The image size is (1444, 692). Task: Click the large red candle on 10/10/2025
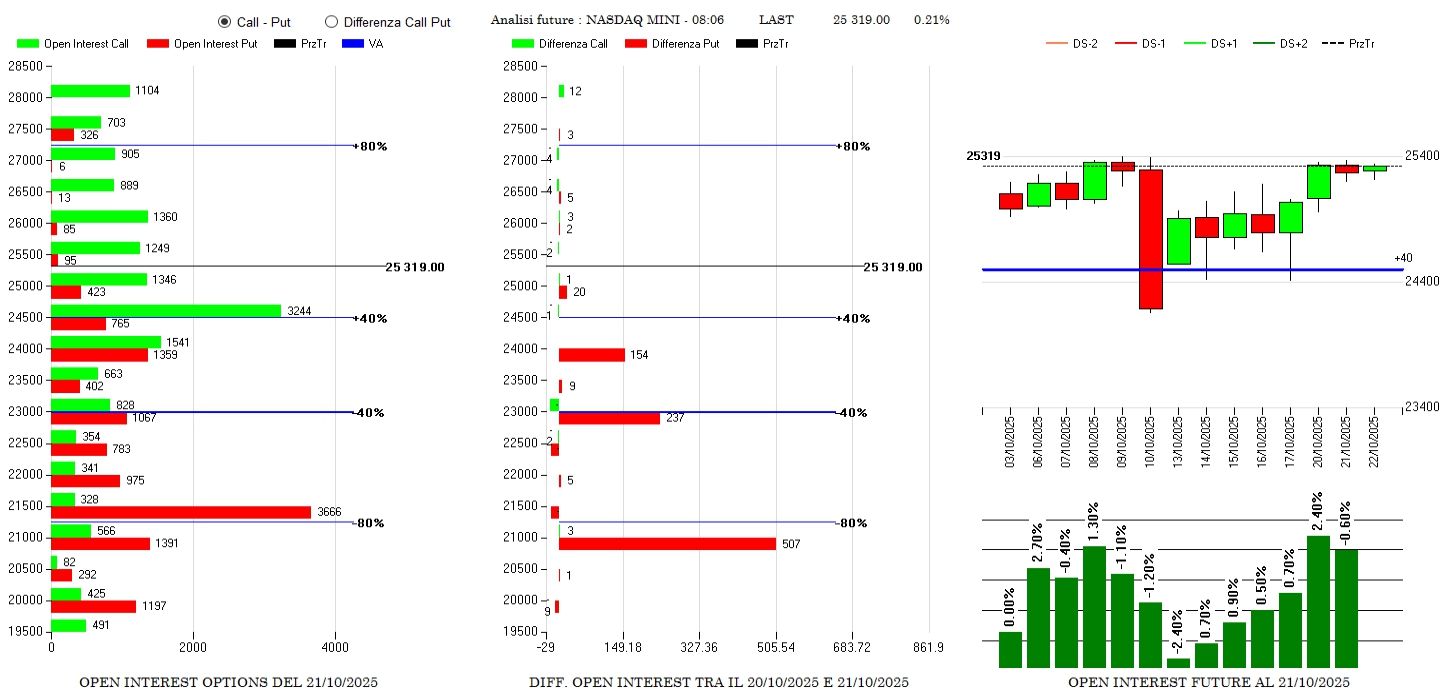coord(1150,239)
